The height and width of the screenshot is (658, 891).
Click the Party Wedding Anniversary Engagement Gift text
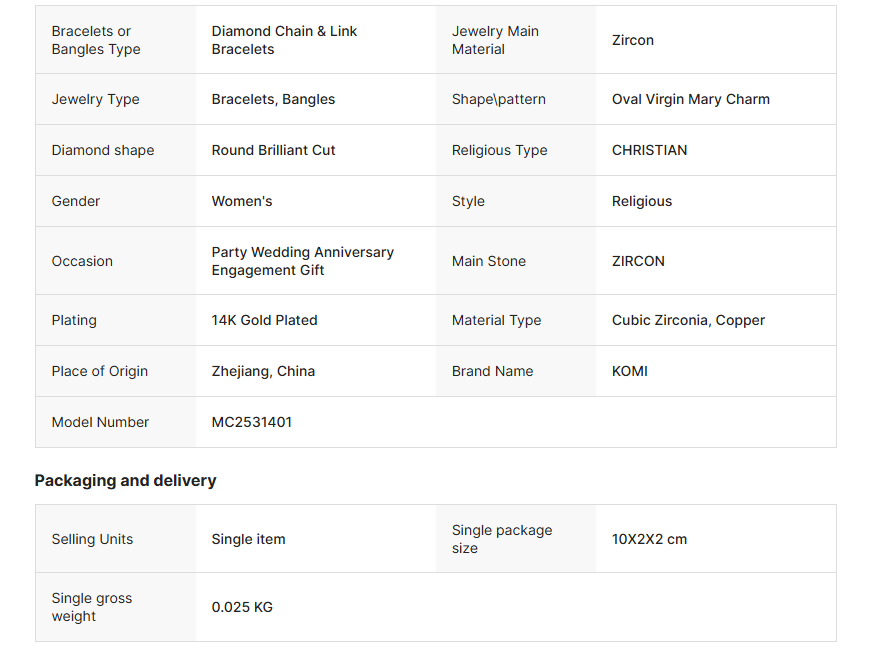coord(302,261)
